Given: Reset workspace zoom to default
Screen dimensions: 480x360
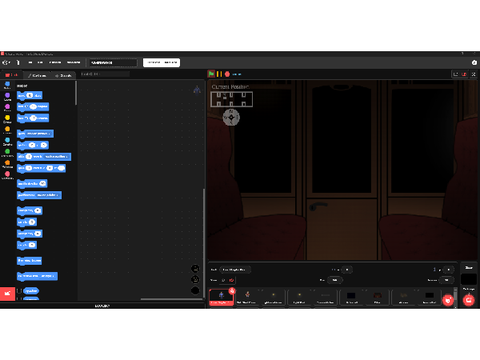Looking at the screenshot, I should coord(195,290).
